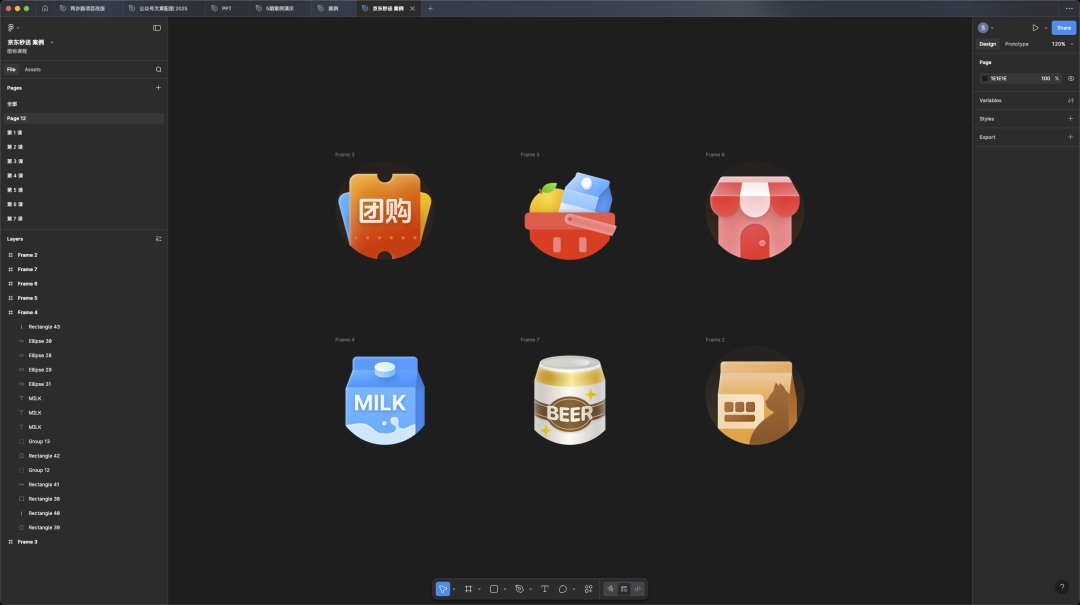Choose the Pen tool

[x=519, y=589]
